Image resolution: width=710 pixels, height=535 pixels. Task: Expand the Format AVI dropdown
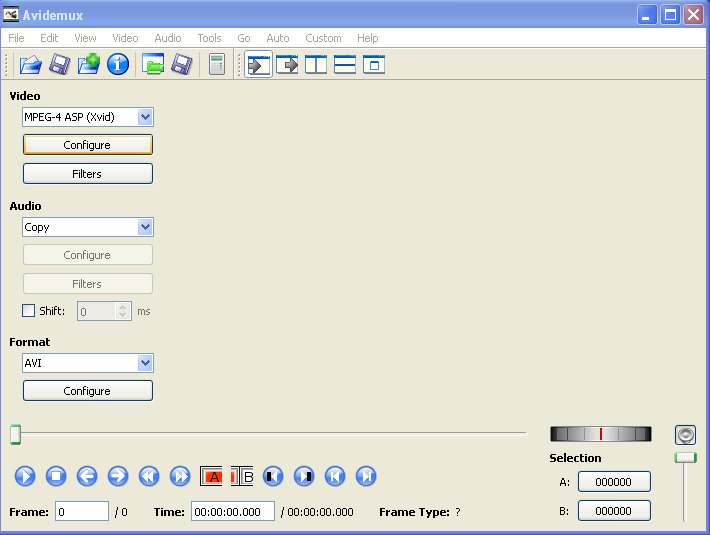click(x=145, y=363)
